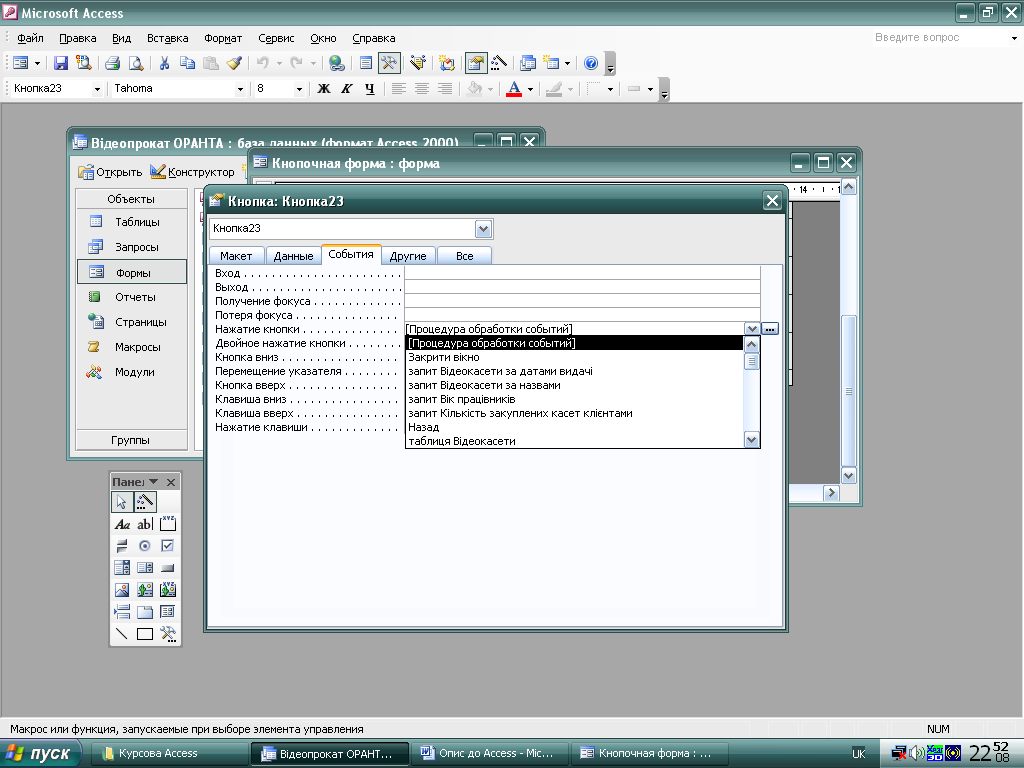Toggle Bold (Ж) formatting
Screen dimensions: 1024x768
point(324,89)
